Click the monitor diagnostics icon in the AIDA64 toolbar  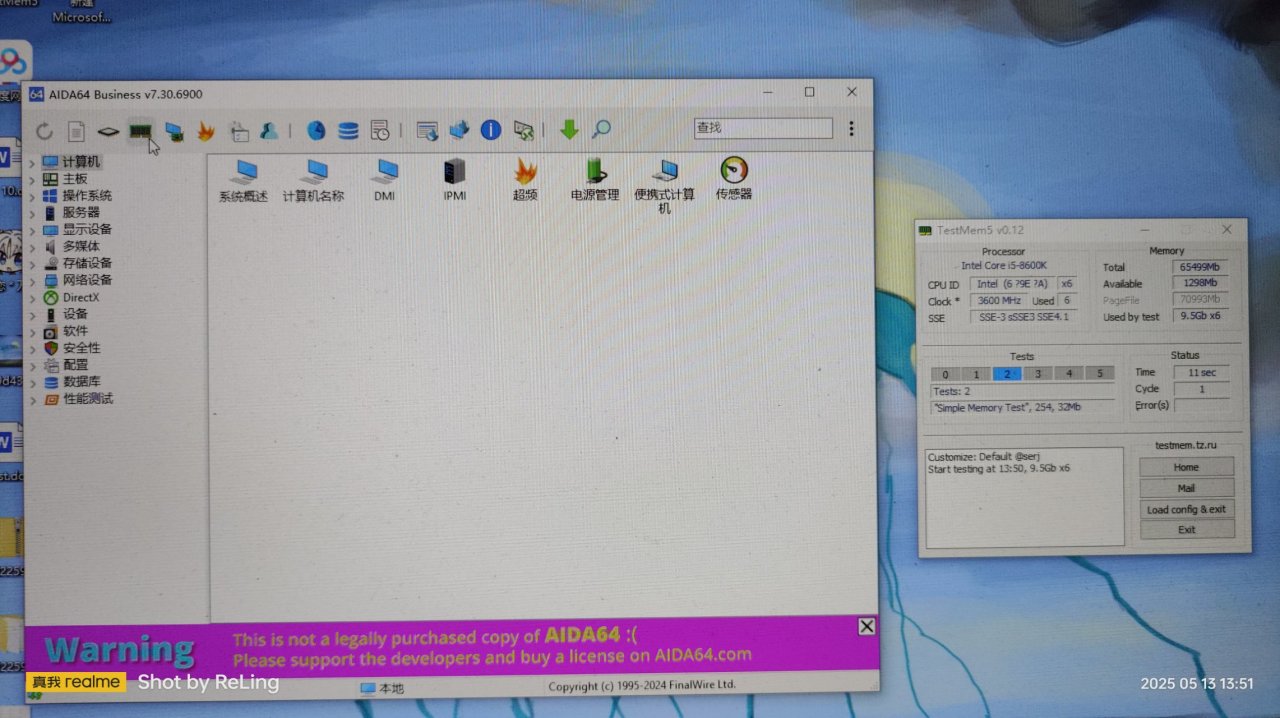pos(174,131)
